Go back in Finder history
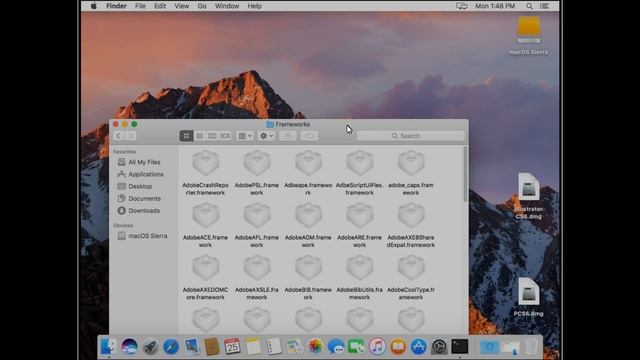 [x=118, y=136]
